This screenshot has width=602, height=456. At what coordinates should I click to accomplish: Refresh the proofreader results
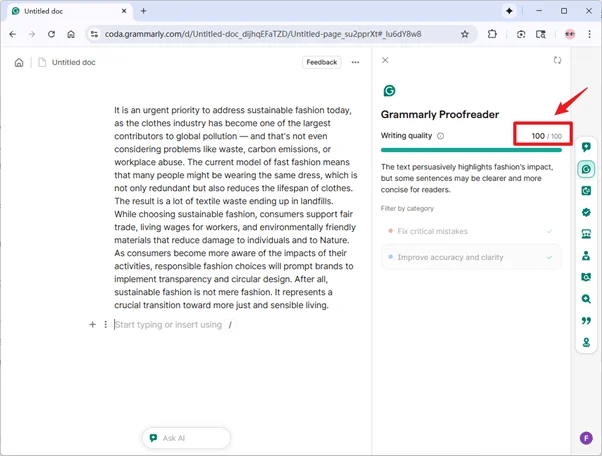pyautogui.click(x=557, y=61)
